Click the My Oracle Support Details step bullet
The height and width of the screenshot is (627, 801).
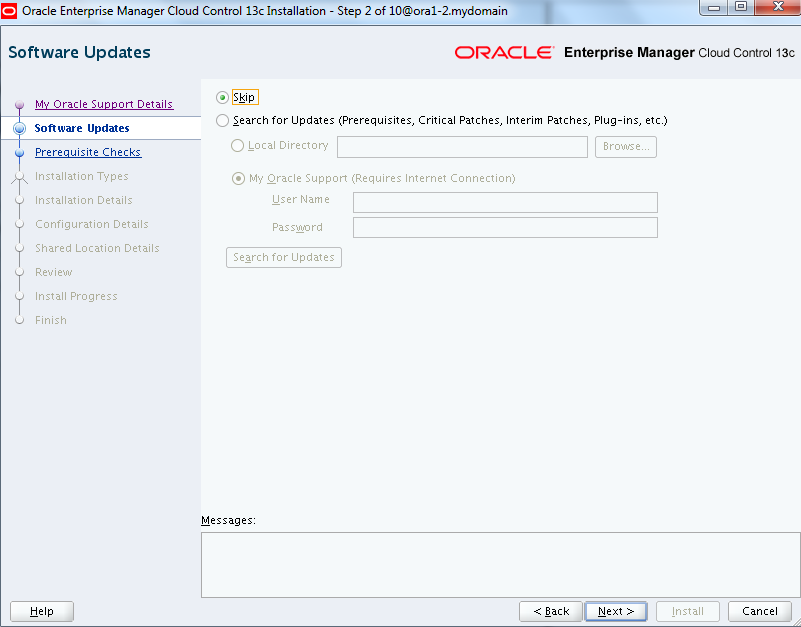tap(19, 105)
